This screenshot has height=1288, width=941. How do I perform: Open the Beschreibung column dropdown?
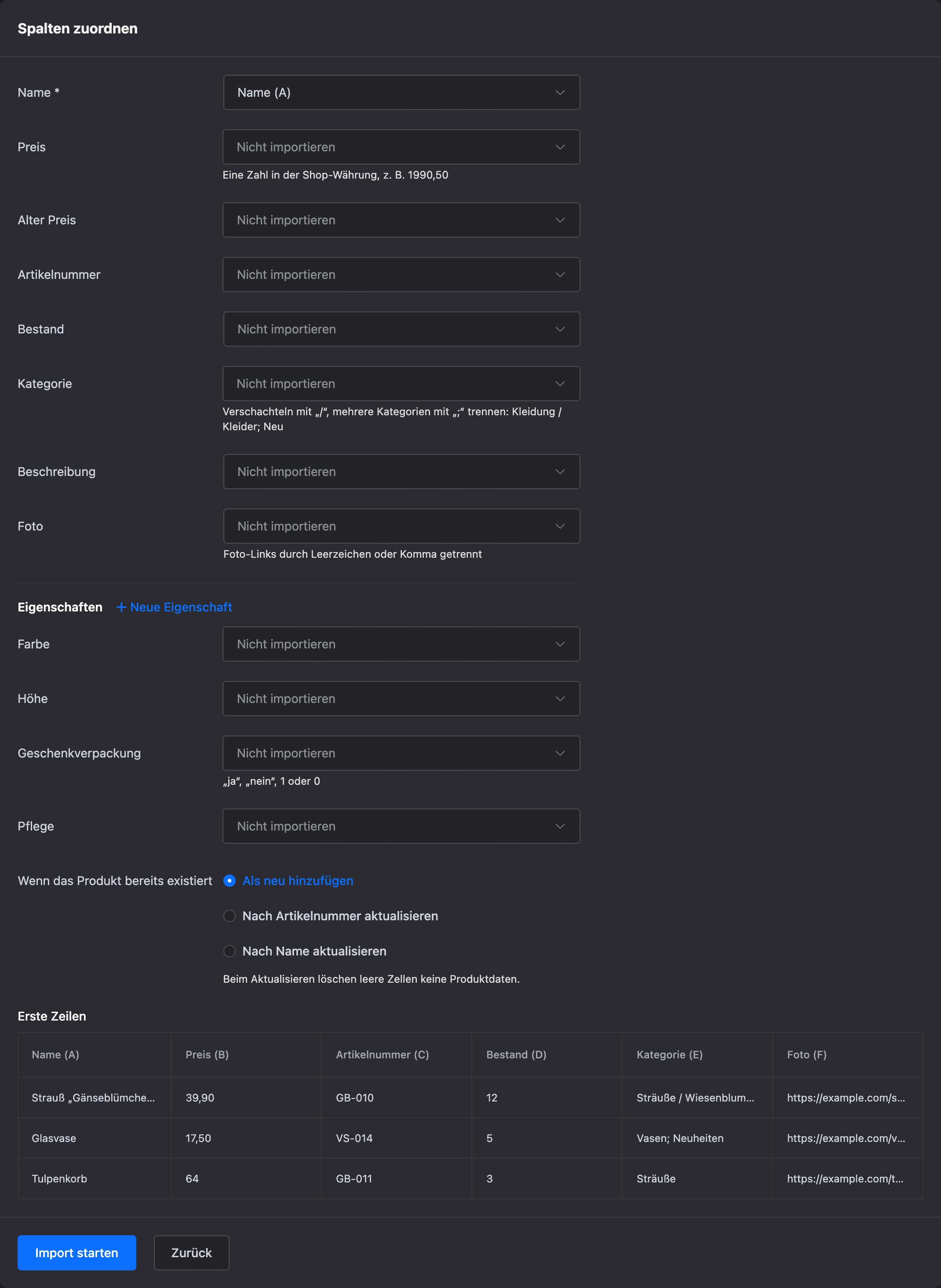pos(401,471)
